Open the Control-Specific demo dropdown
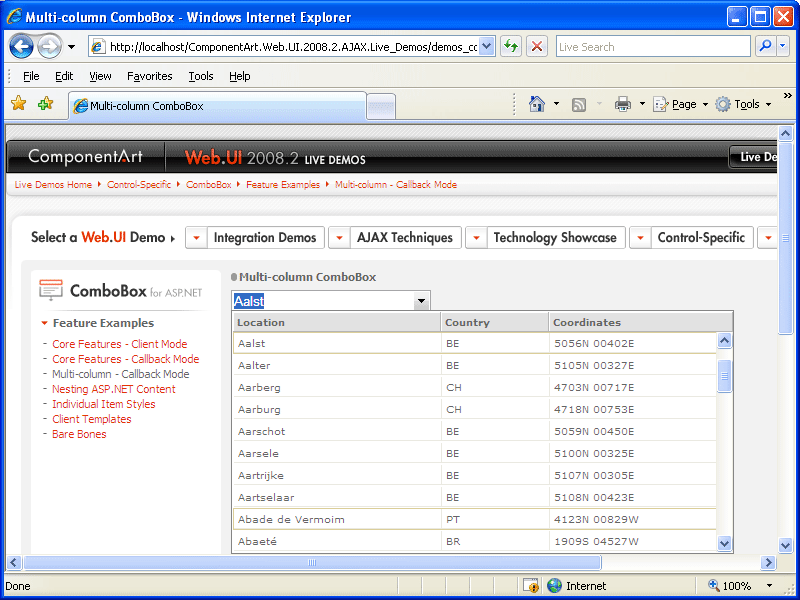 691,238
